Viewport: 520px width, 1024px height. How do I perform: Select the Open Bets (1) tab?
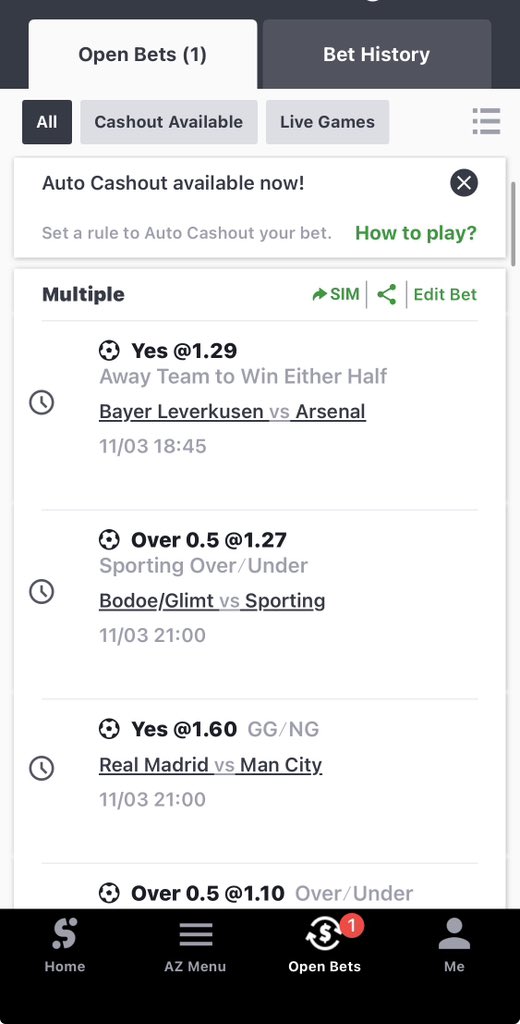coord(142,54)
